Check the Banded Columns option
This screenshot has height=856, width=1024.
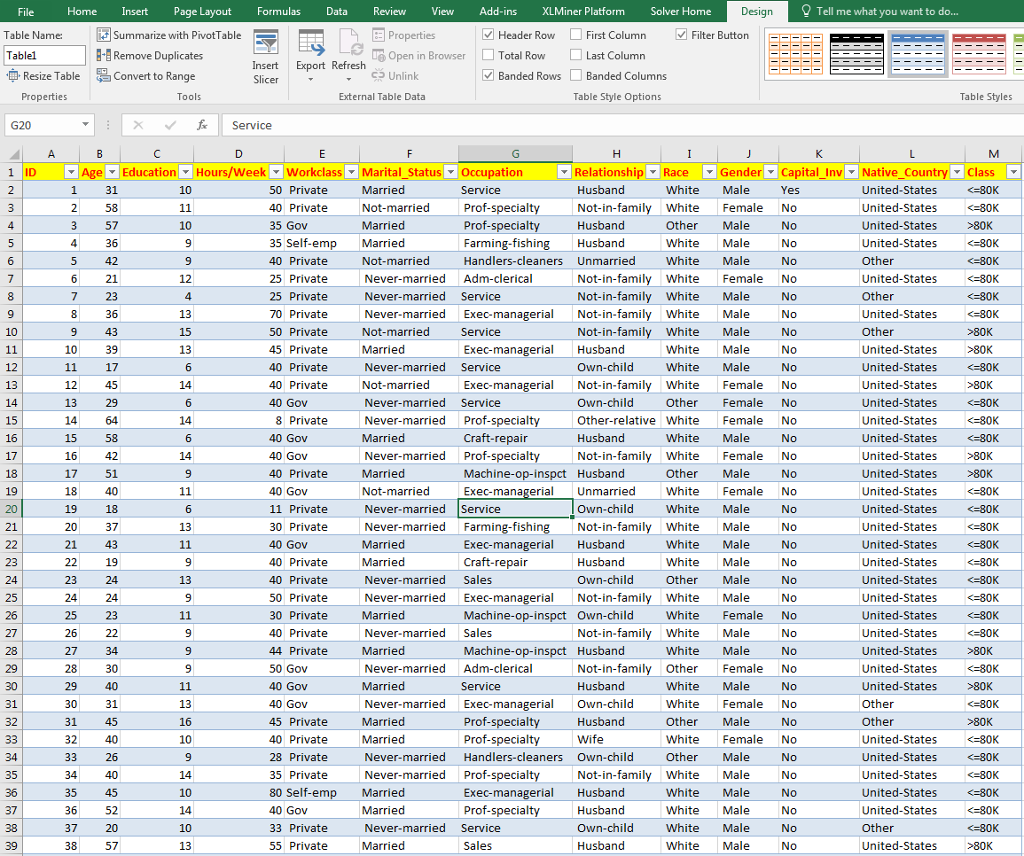[x=575, y=75]
